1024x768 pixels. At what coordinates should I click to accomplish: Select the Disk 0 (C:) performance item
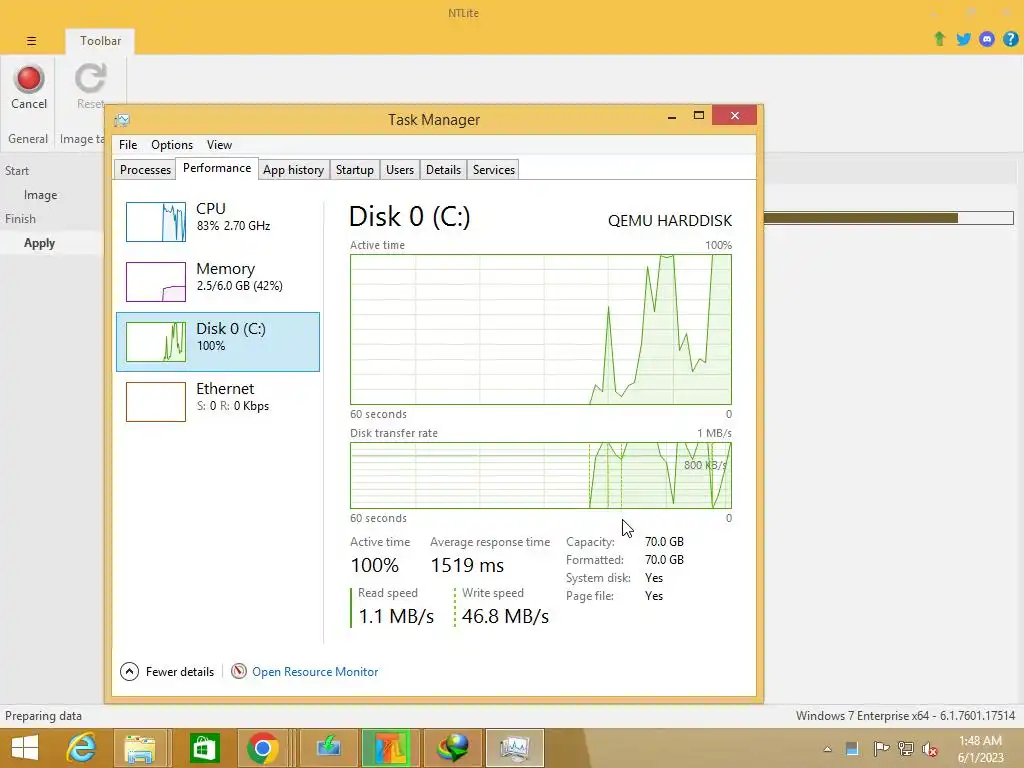[x=218, y=342]
